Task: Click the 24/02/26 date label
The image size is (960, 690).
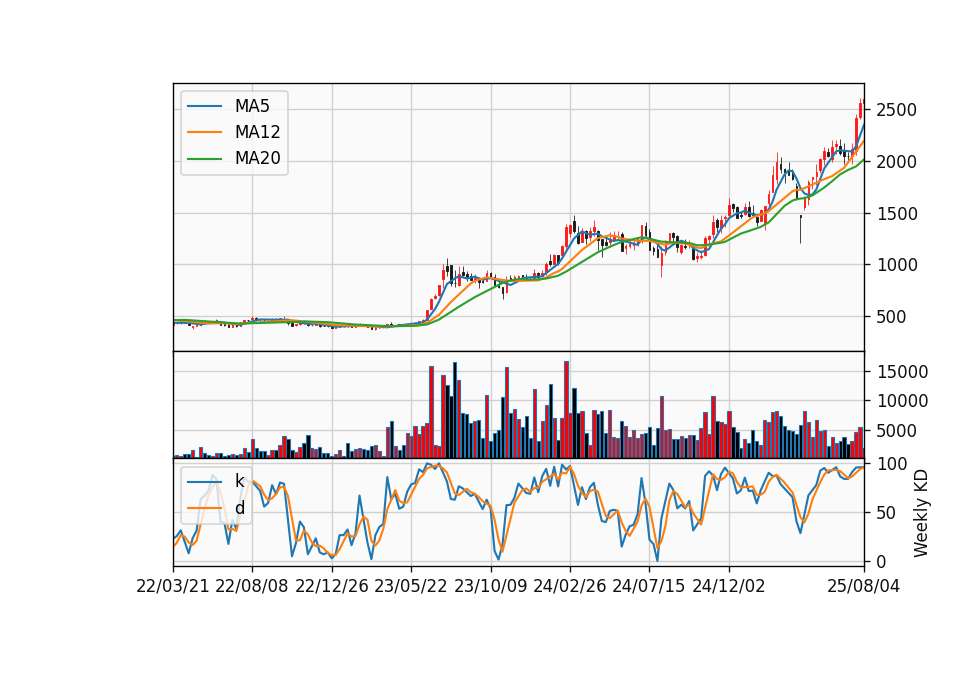Action: click(x=569, y=587)
